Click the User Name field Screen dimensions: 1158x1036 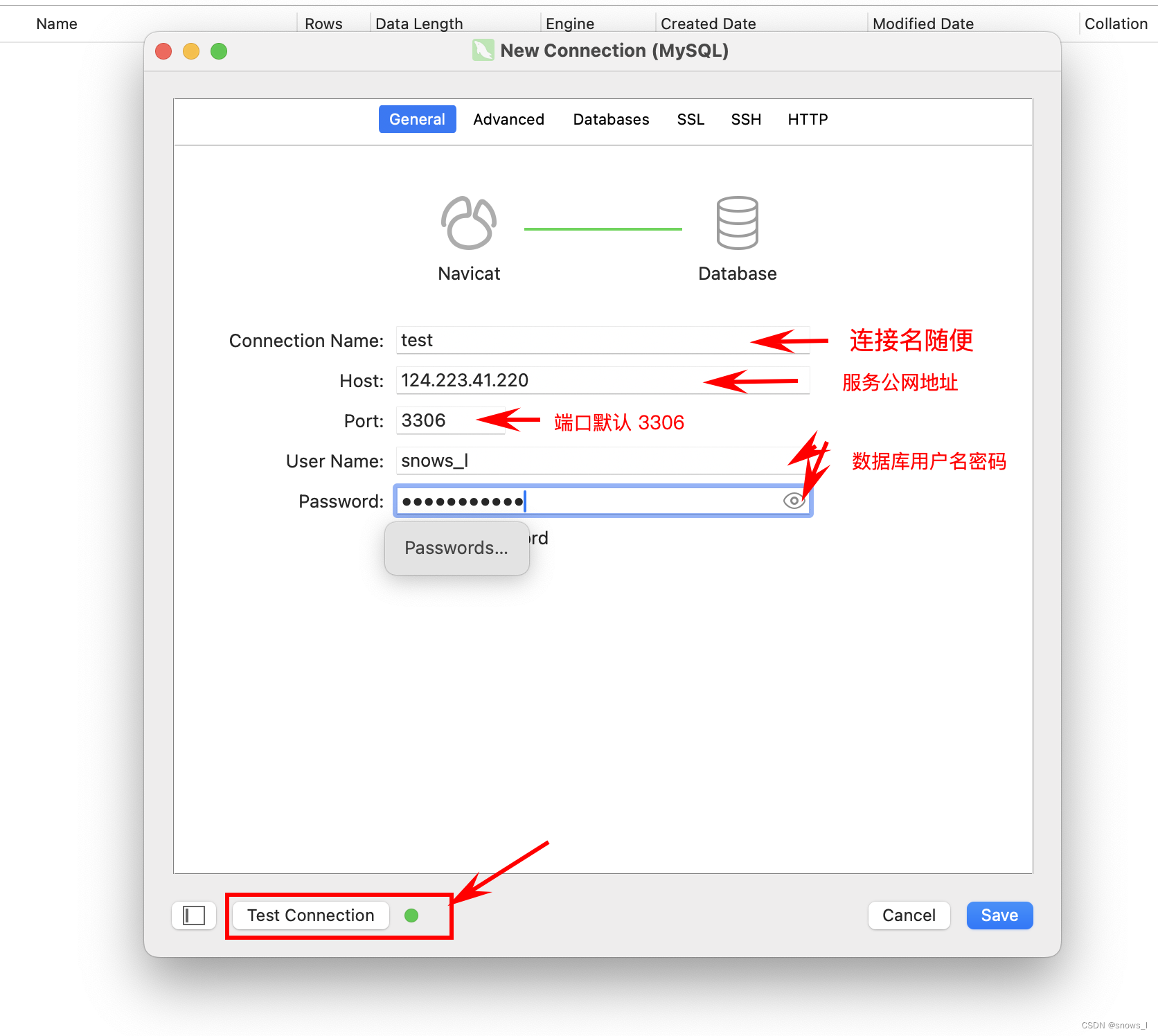tap(603, 461)
